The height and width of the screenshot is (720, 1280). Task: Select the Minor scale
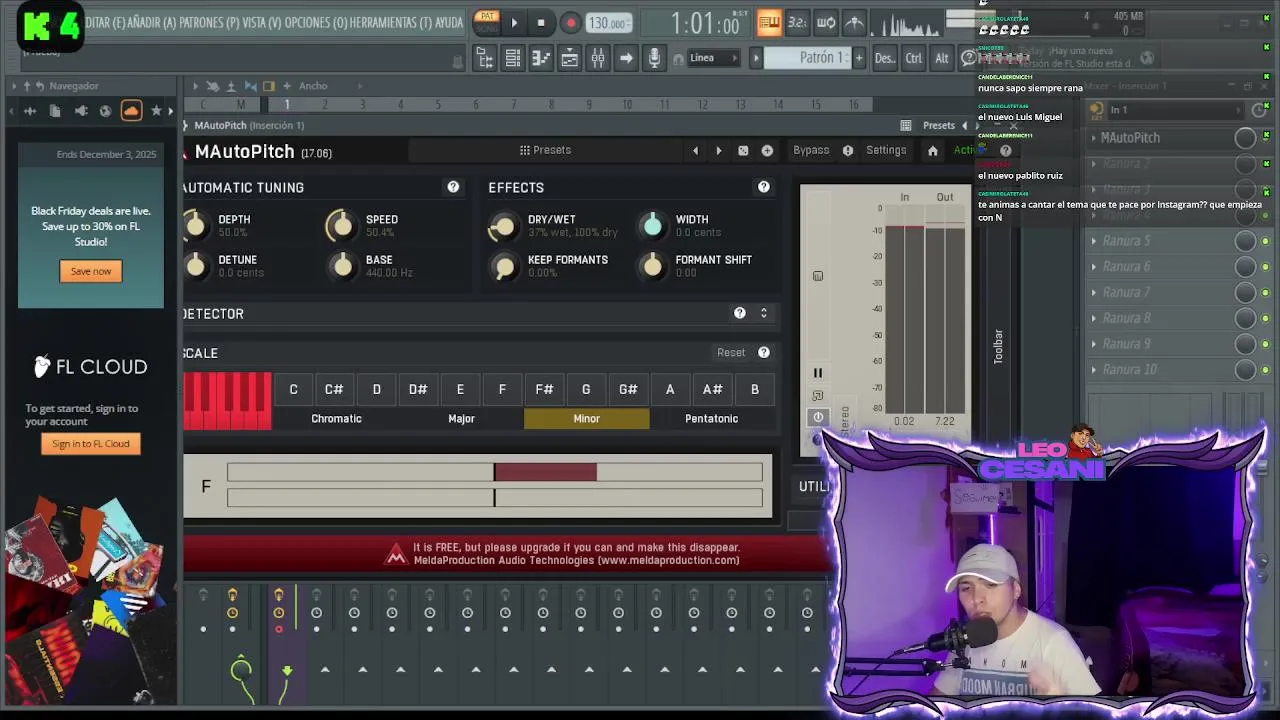(x=586, y=418)
